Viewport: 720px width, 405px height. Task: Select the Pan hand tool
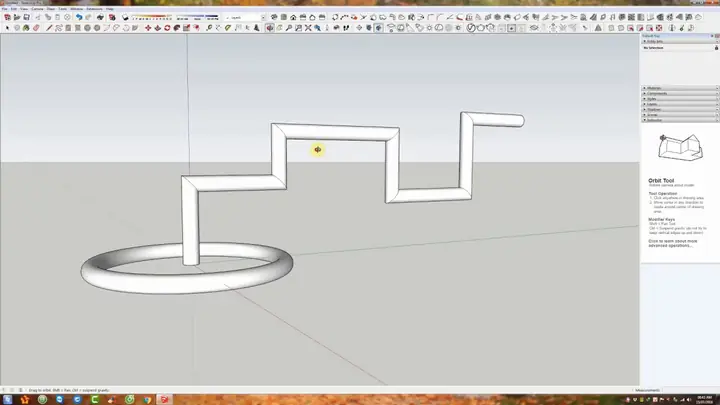point(279,28)
